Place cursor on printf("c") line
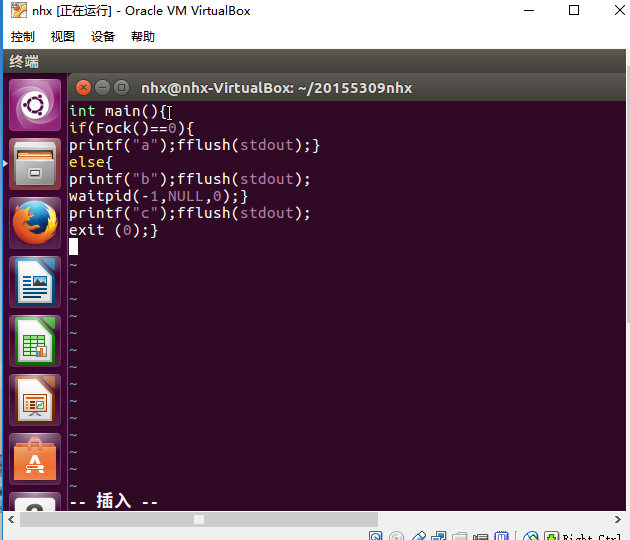630x540 pixels. point(190,213)
